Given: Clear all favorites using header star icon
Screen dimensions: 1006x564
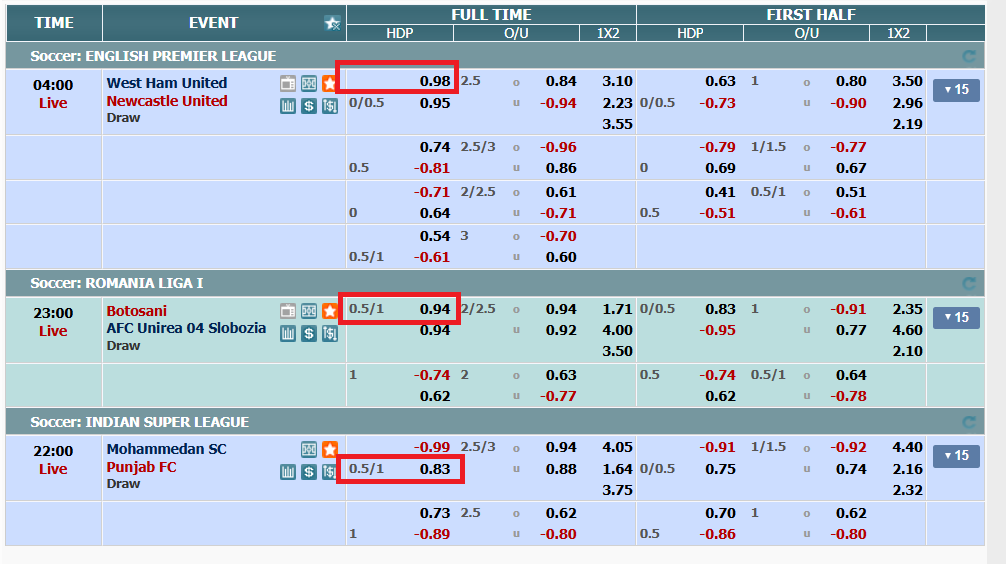Looking at the screenshot, I should coord(332,23).
